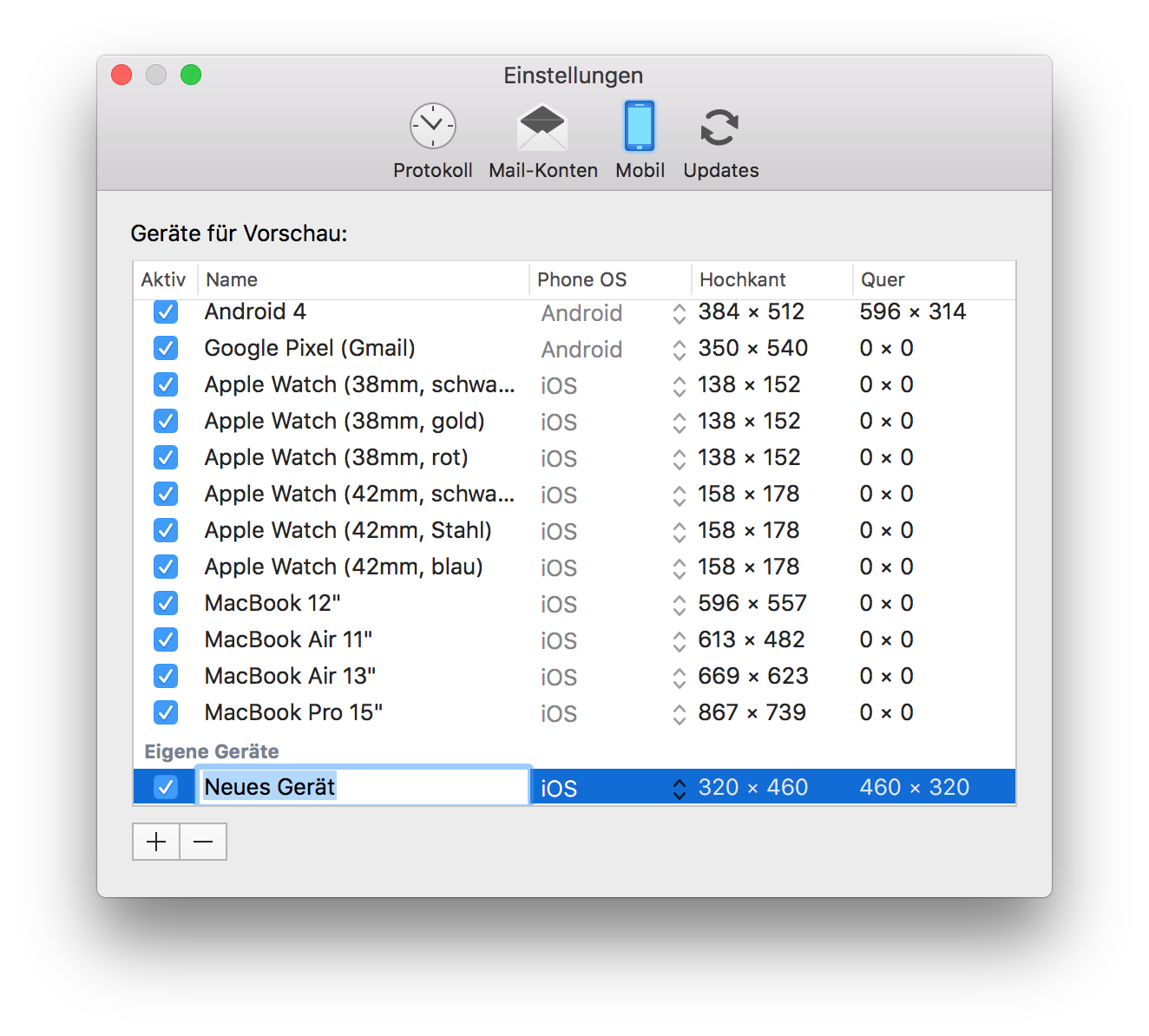Image resolution: width=1149 pixels, height=1036 pixels.
Task: Uncheck Google Pixel (Gmail) active checkbox
Action: (x=166, y=348)
